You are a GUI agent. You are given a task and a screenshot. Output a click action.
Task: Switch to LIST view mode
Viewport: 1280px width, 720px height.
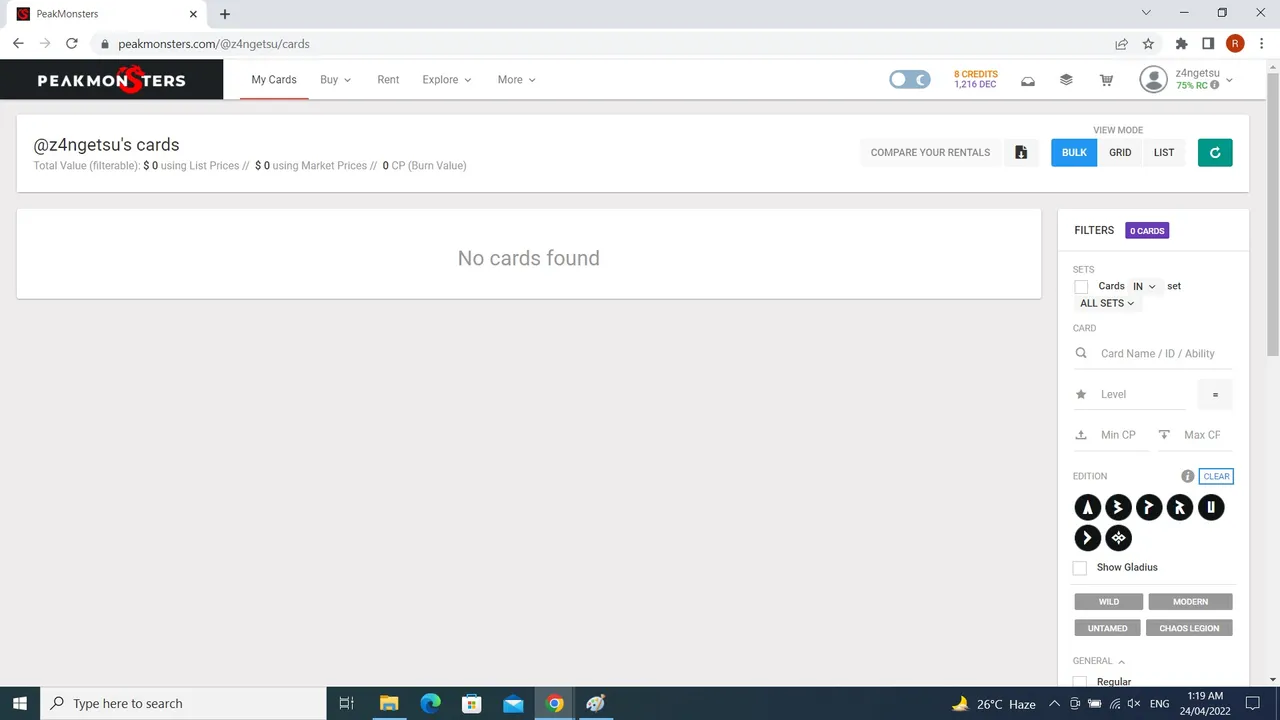point(1164,152)
